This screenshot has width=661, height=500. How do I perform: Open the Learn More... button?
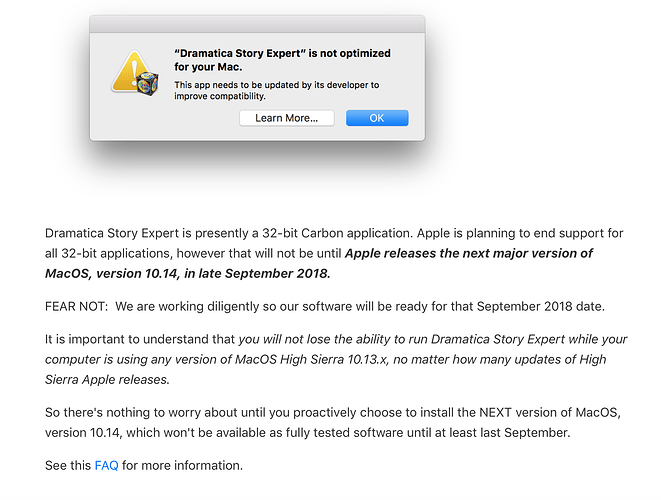286,118
